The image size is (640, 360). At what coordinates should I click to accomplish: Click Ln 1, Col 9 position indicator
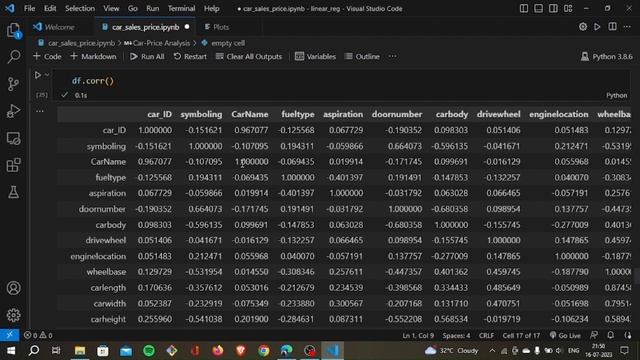click(x=418, y=335)
